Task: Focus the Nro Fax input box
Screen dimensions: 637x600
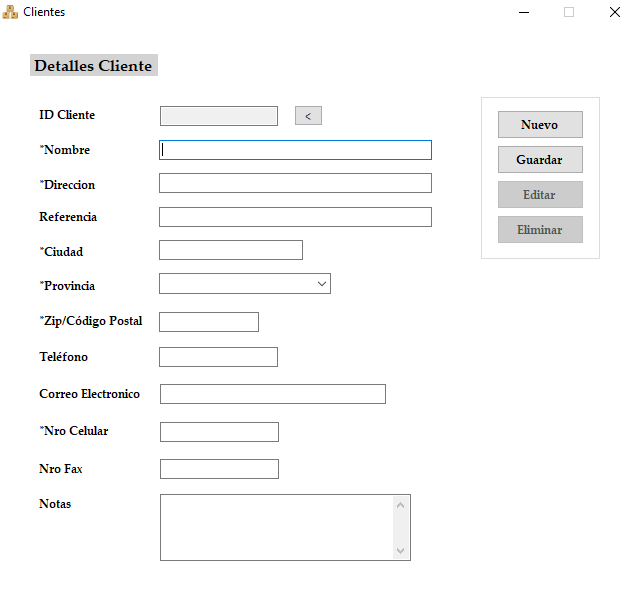Action: point(219,469)
